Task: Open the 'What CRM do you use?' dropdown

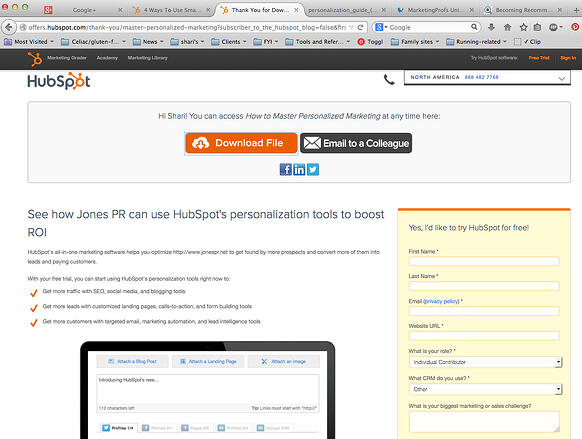Action: coord(485,389)
